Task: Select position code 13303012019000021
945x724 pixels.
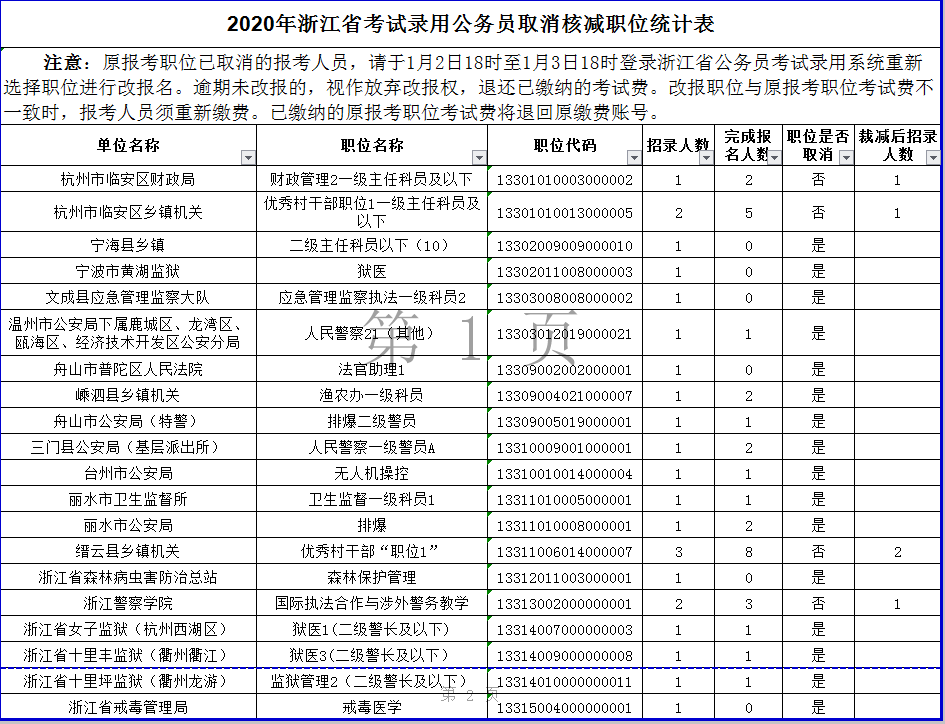Action: 565,333
